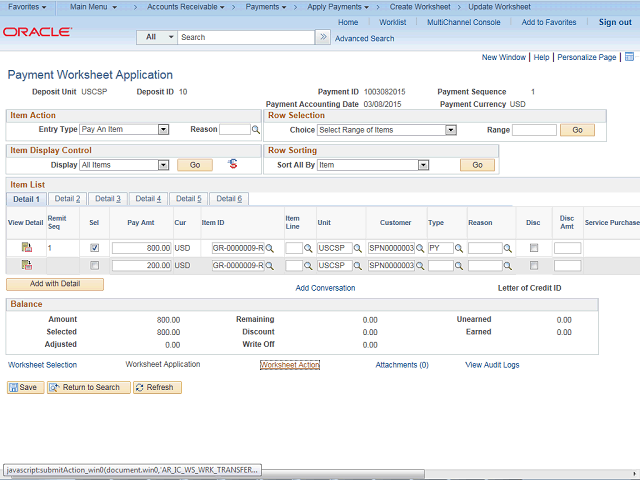Click the Save button
This screenshot has width=640, height=480.
pos(25,387)
